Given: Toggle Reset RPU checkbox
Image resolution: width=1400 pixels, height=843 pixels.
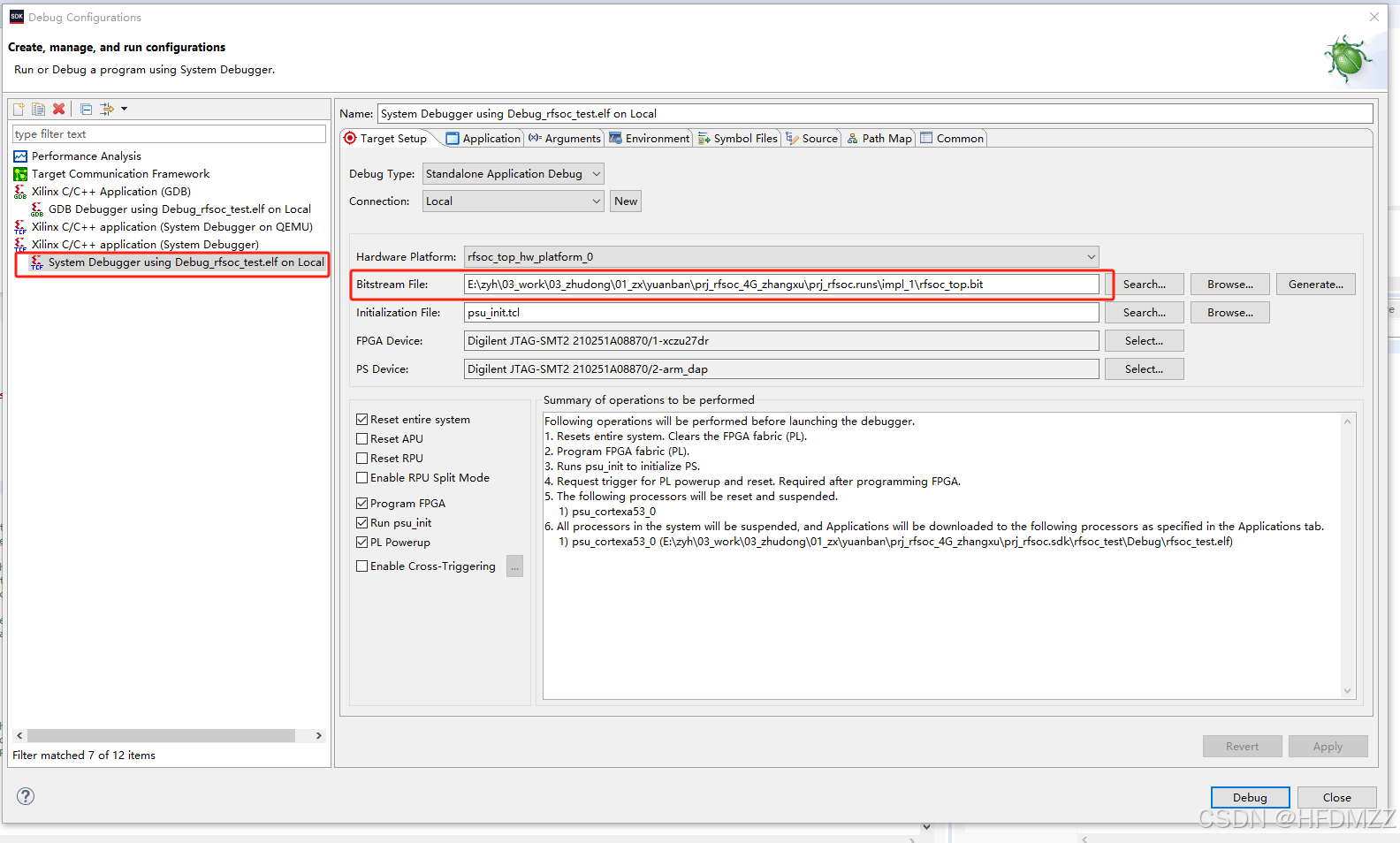Looking at the screenshot, I should point(362,459).
